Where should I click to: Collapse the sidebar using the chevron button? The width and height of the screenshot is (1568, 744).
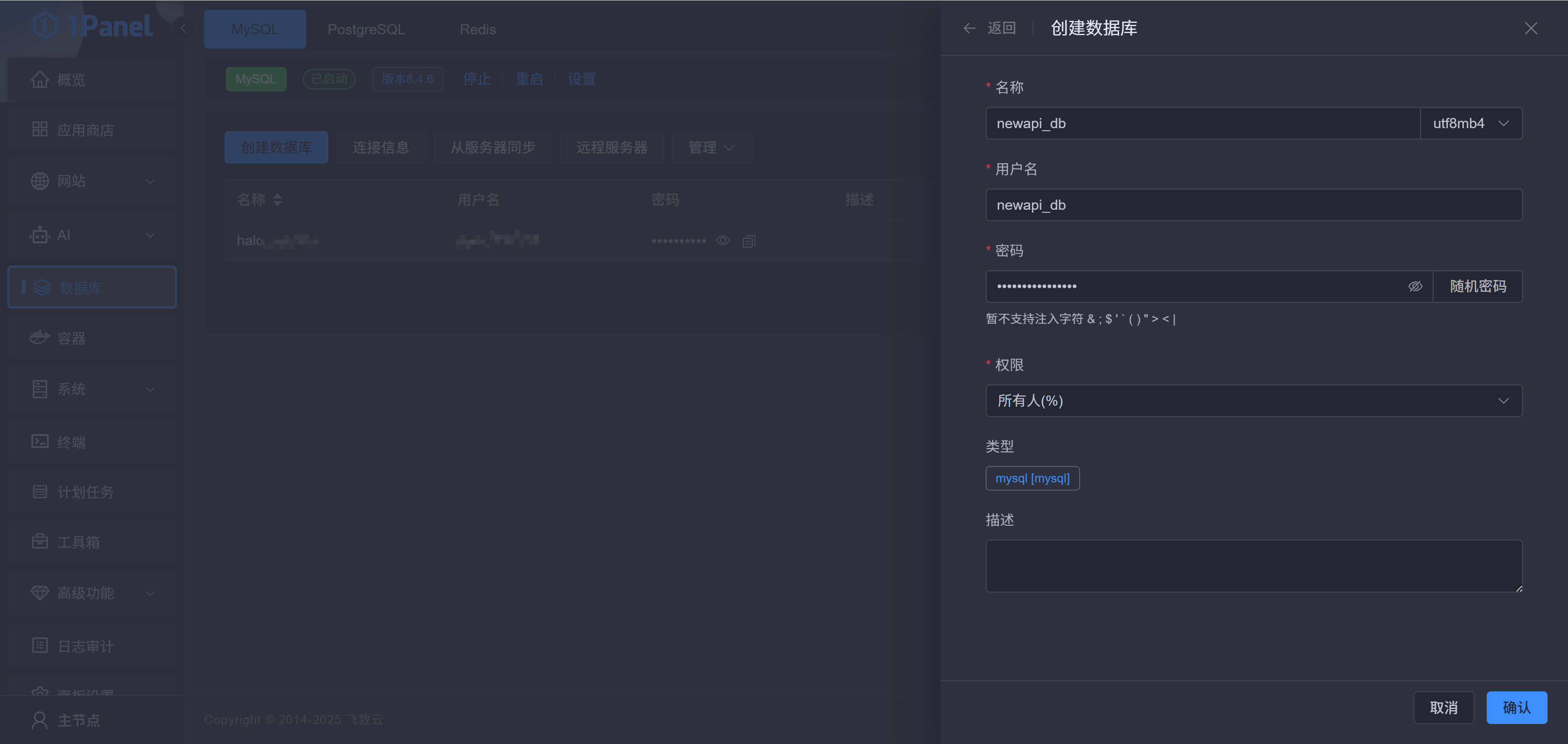tap(183, 28)
